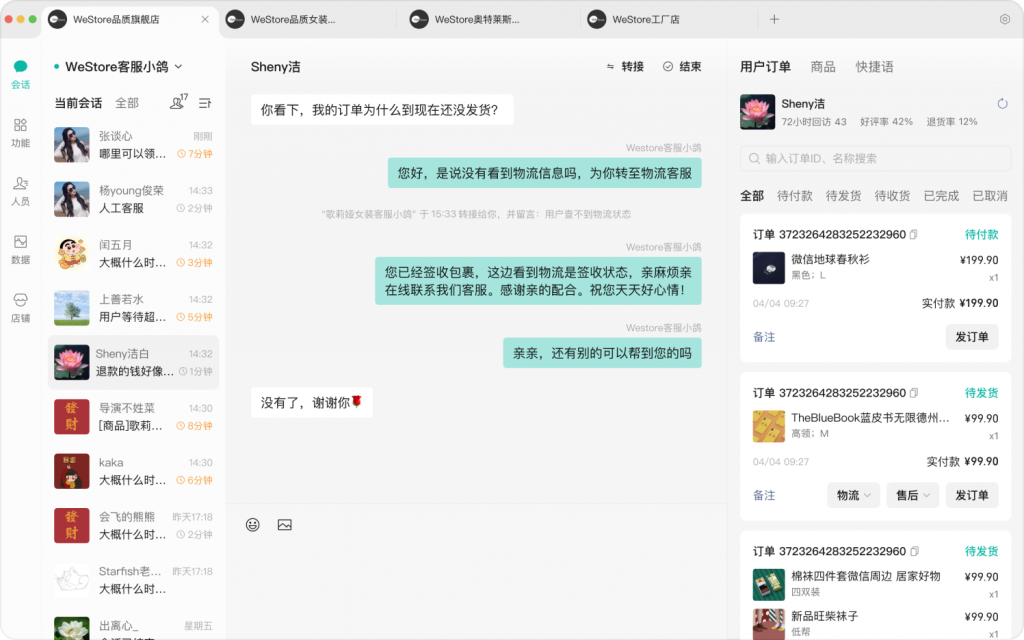Click the conversation sort icon
The image size is (1024, 640).
(205, 103)
